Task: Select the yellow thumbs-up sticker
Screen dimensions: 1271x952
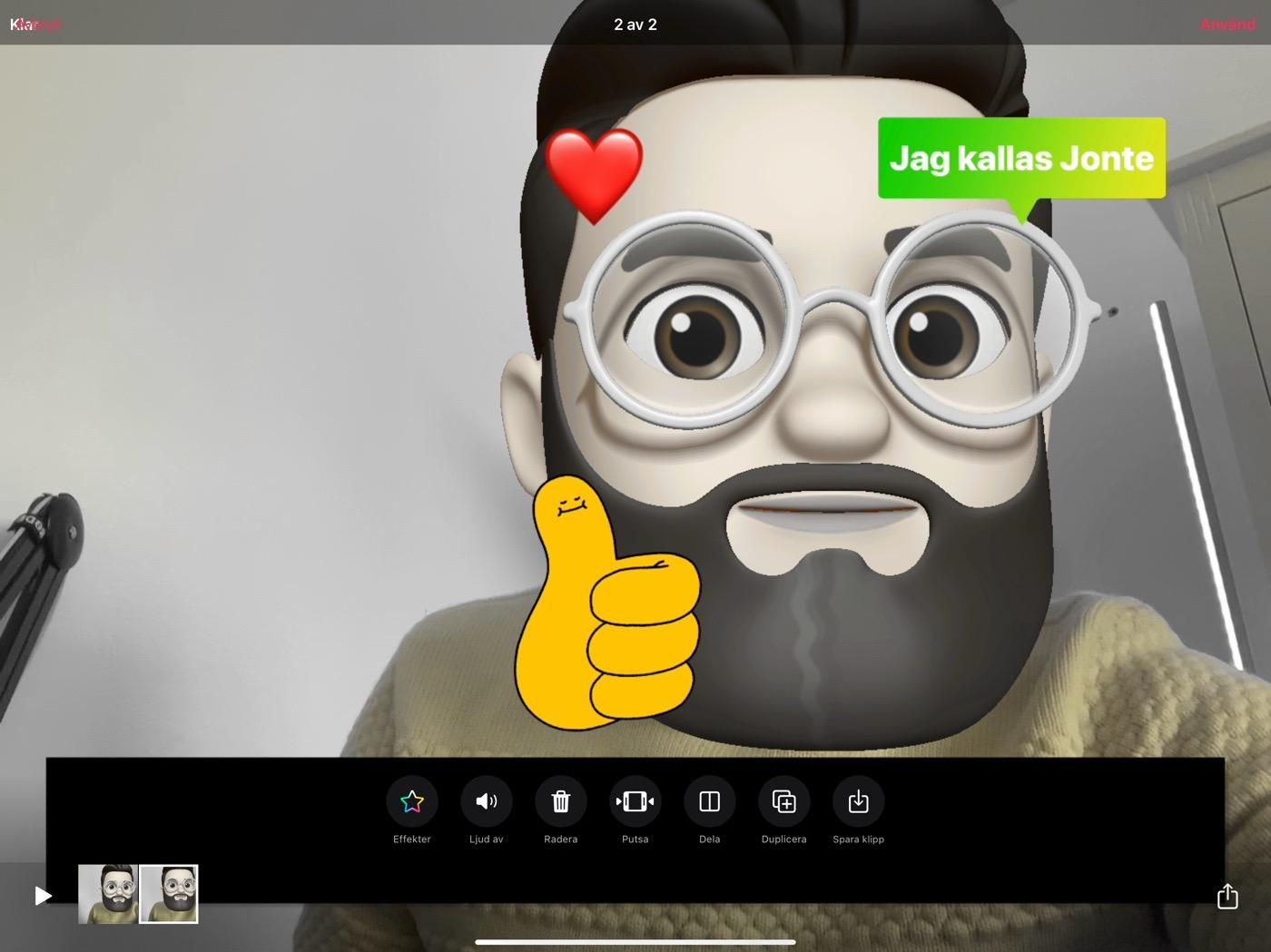Action: coord(606,603)
